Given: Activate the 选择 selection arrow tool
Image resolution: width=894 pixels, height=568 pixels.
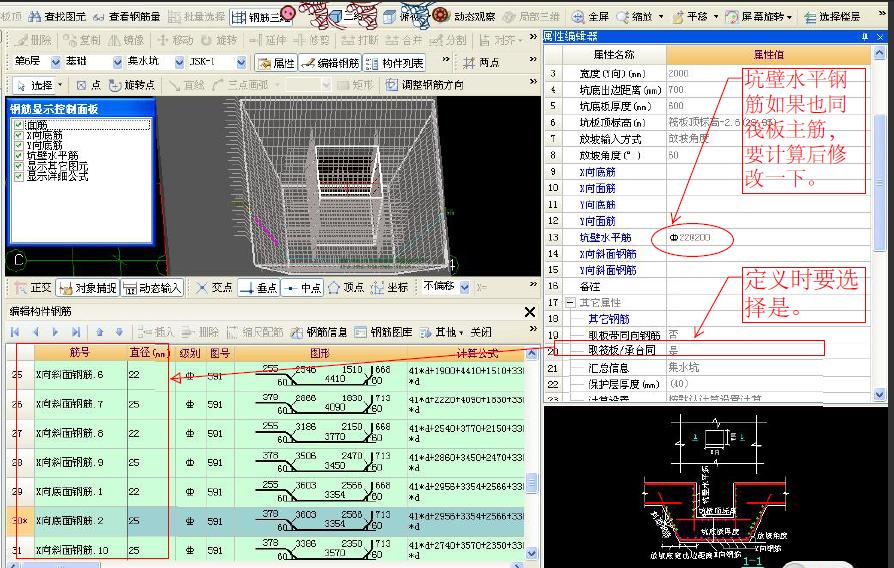Looking at the screenshot, I should tap(35, 86).
